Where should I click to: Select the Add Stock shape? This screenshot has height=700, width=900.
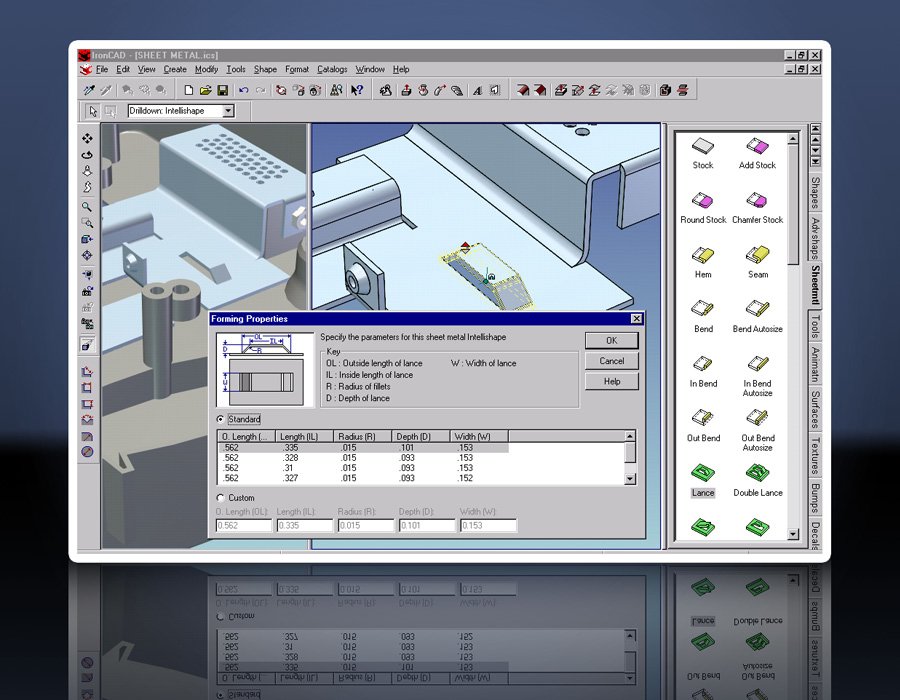pos(757,154)
